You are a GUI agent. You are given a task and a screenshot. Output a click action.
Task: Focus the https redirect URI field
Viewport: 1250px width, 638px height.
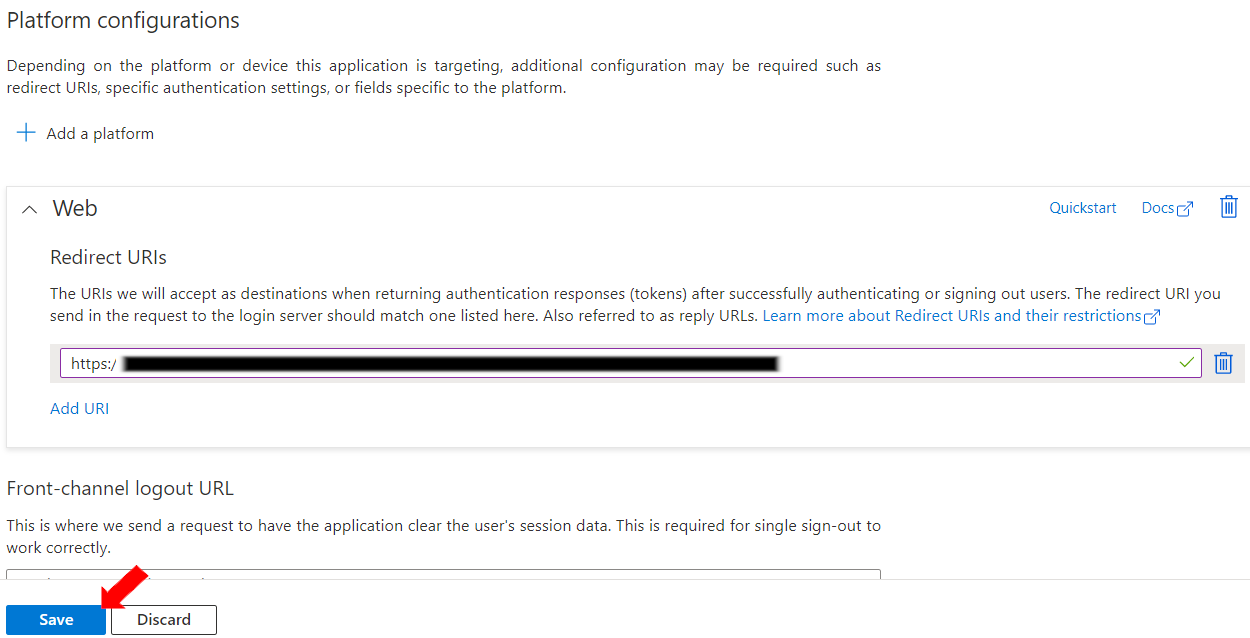pos(620,363)
